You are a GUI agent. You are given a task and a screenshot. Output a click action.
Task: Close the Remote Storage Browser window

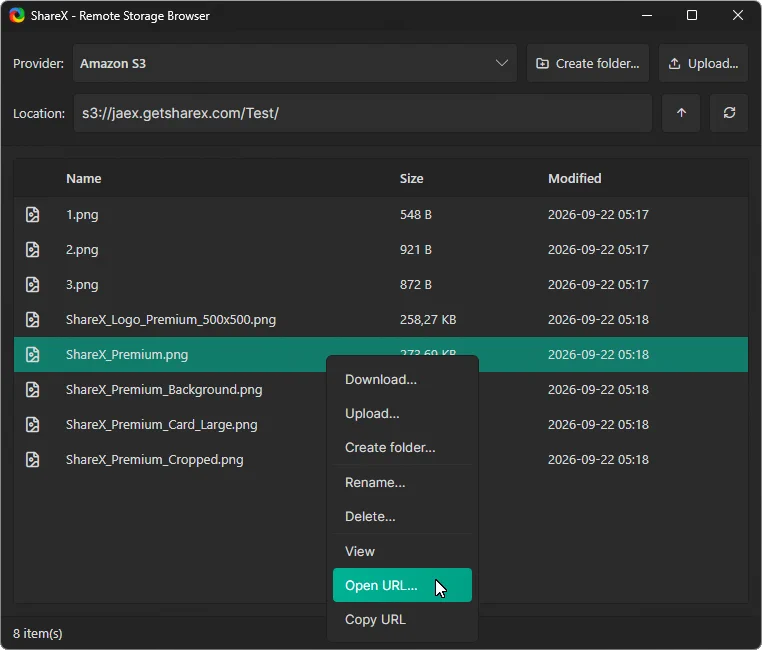point(737,16)
